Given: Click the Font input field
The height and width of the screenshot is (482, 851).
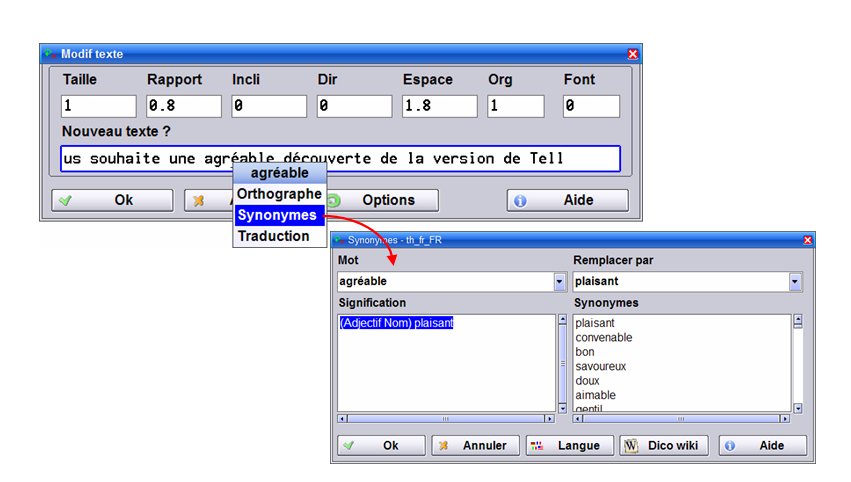Looking at the screenshot, I should [591, 106].
